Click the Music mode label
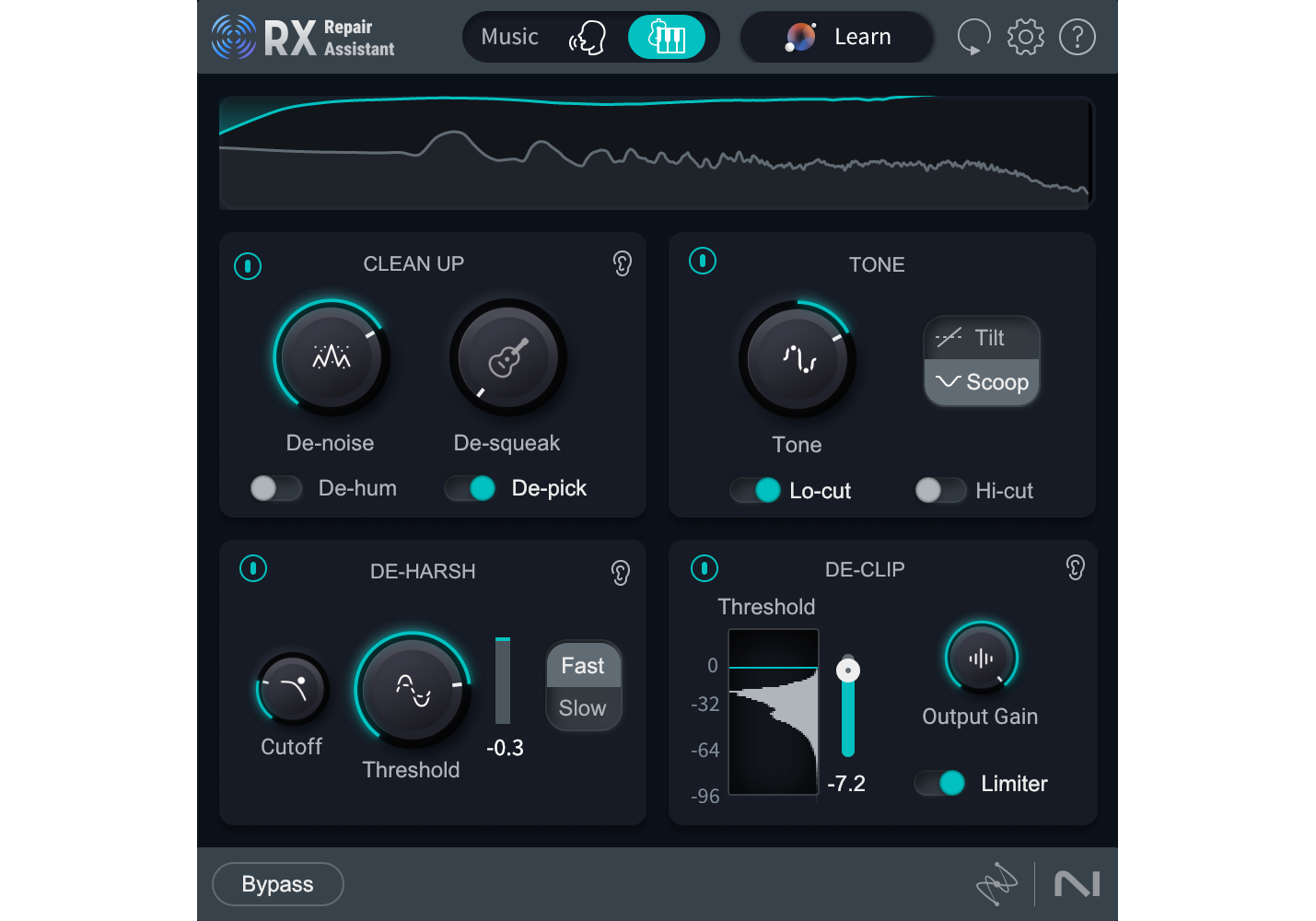 point(509,37)
